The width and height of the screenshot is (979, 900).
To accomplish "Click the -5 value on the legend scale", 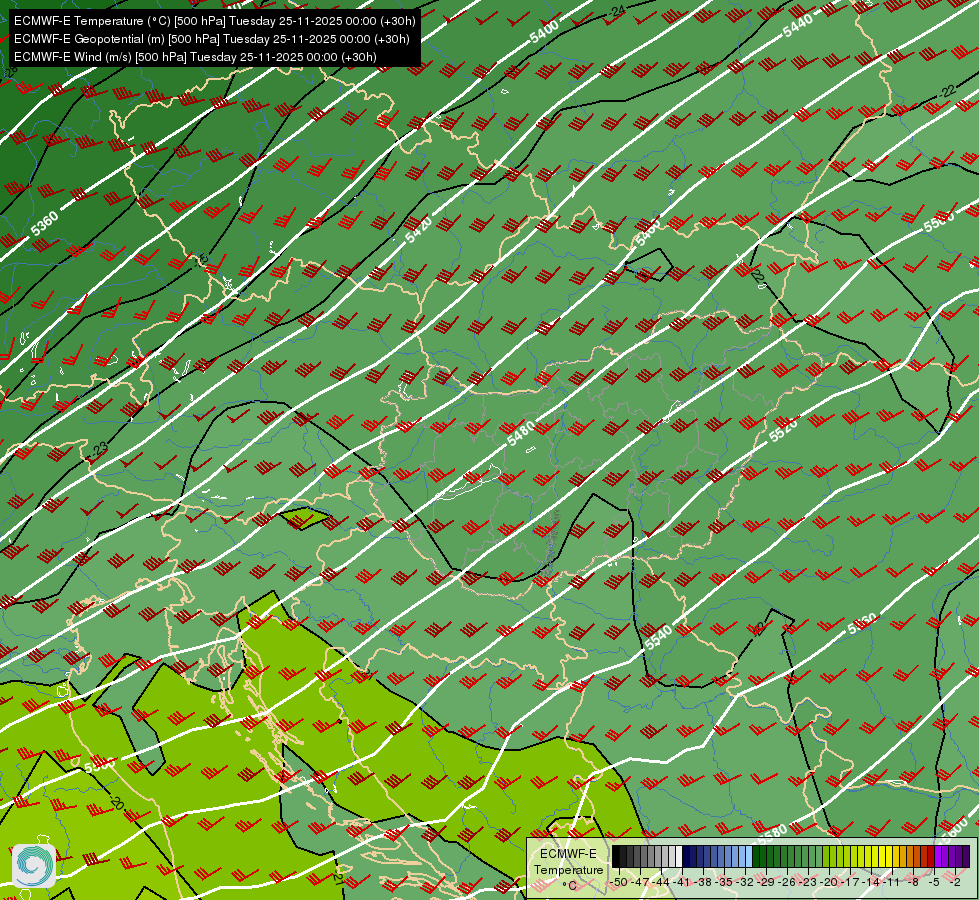I will (934, 882).
